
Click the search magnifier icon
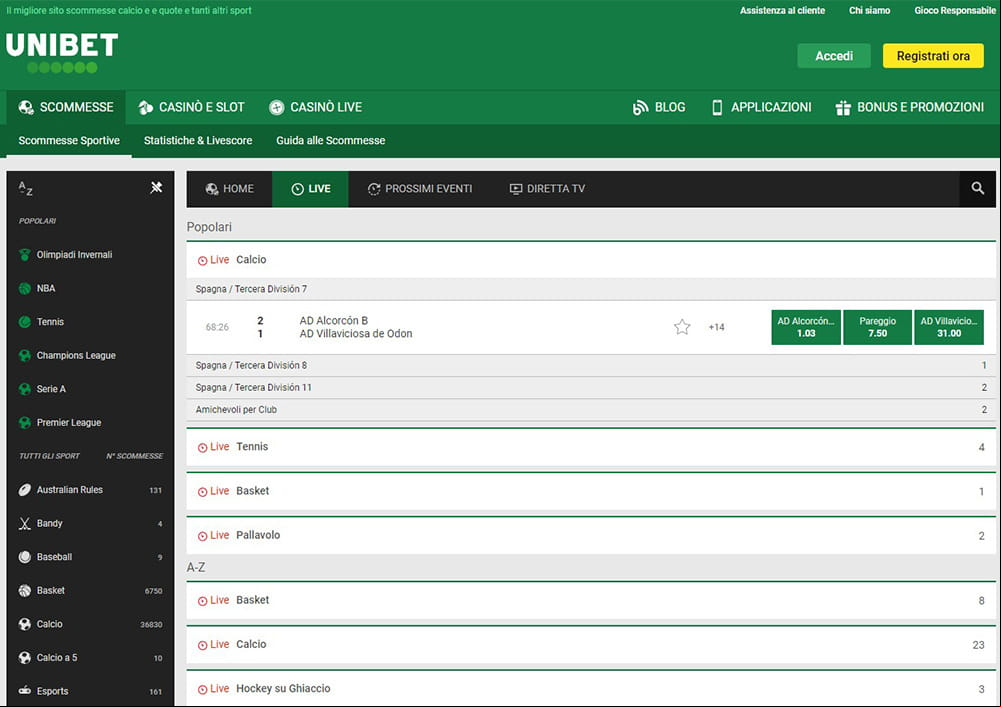click(x=977, y=188)
